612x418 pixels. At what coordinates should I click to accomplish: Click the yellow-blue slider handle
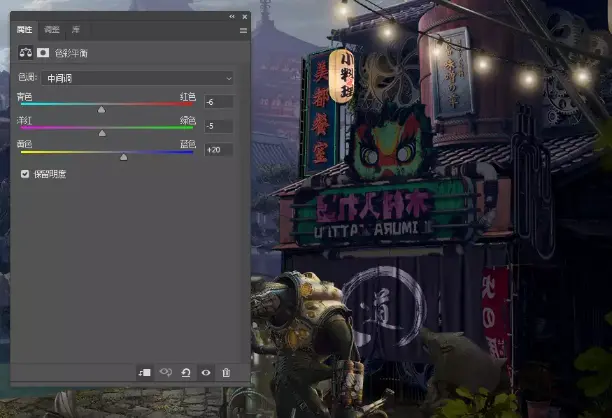[124, 157]
